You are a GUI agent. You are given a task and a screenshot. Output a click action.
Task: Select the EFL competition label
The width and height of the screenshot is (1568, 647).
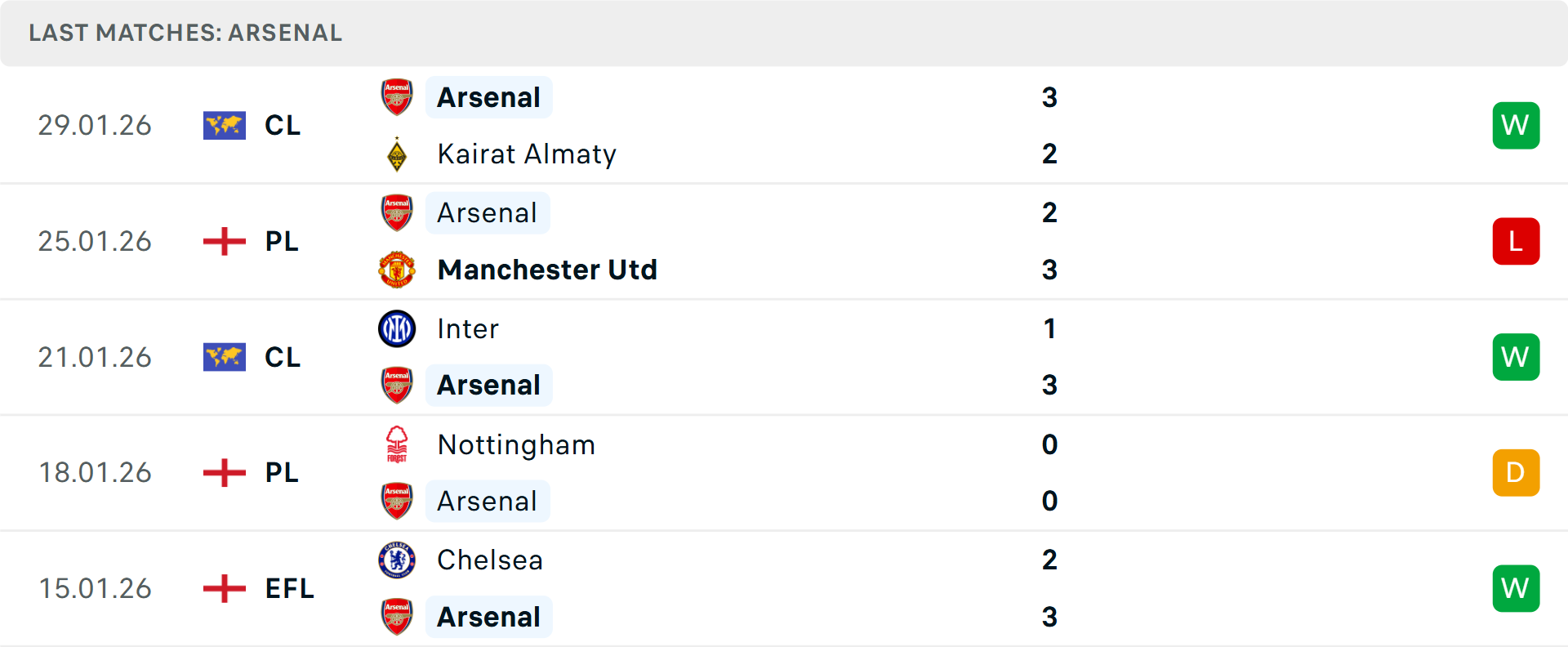(x=290, y=589)
